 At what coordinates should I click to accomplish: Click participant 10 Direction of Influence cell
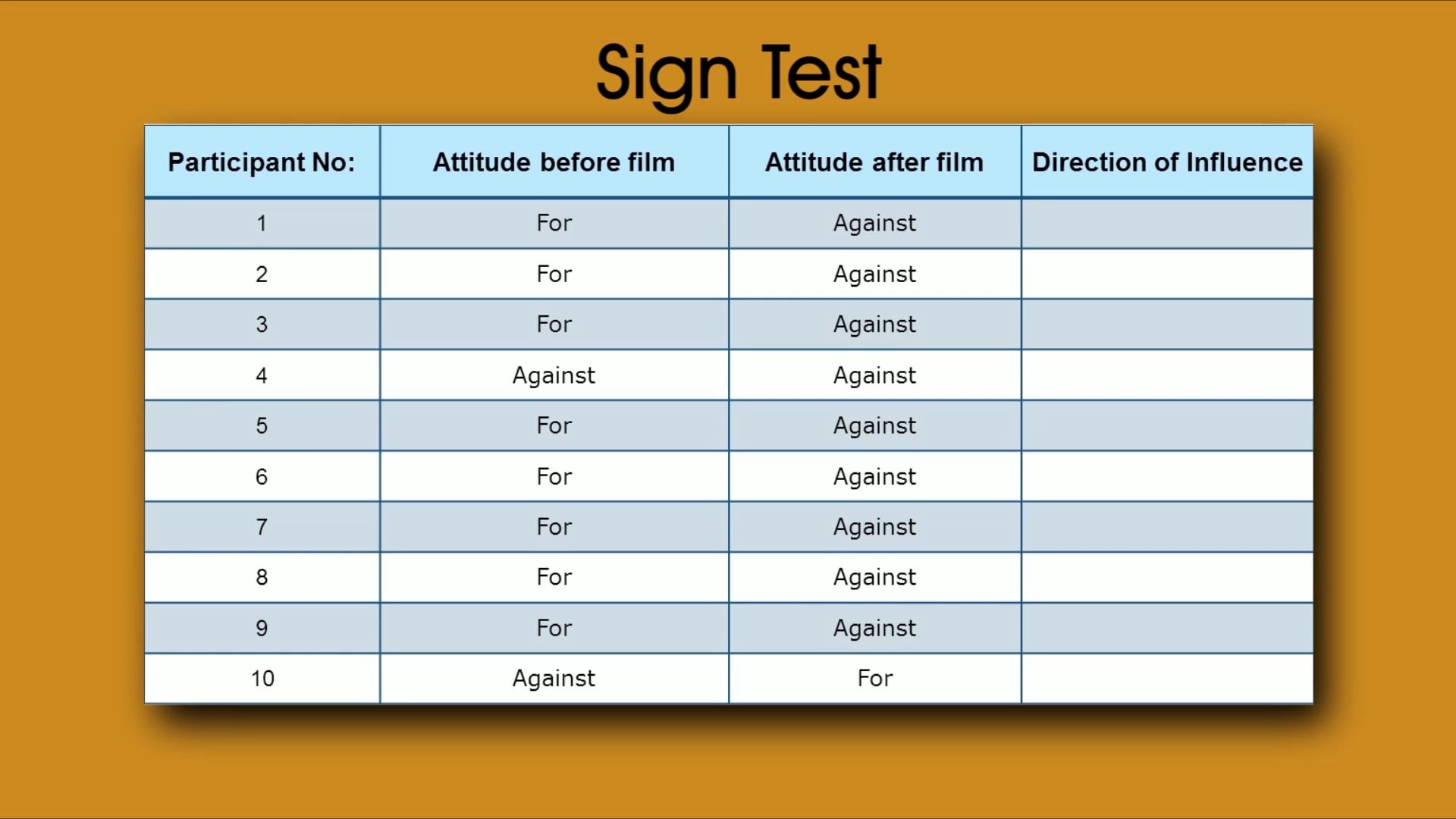1166,678
